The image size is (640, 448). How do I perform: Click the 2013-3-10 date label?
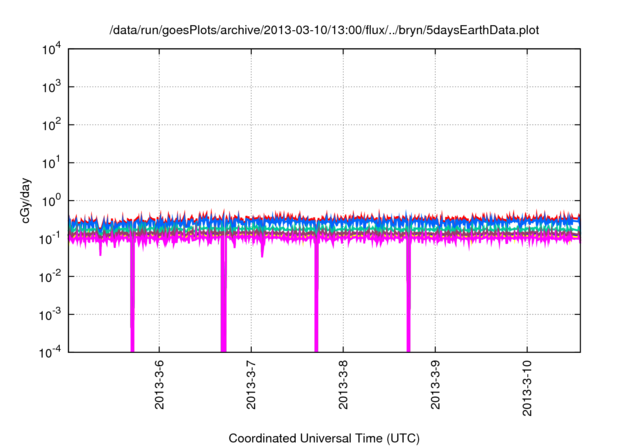click(x=527, y=388)
